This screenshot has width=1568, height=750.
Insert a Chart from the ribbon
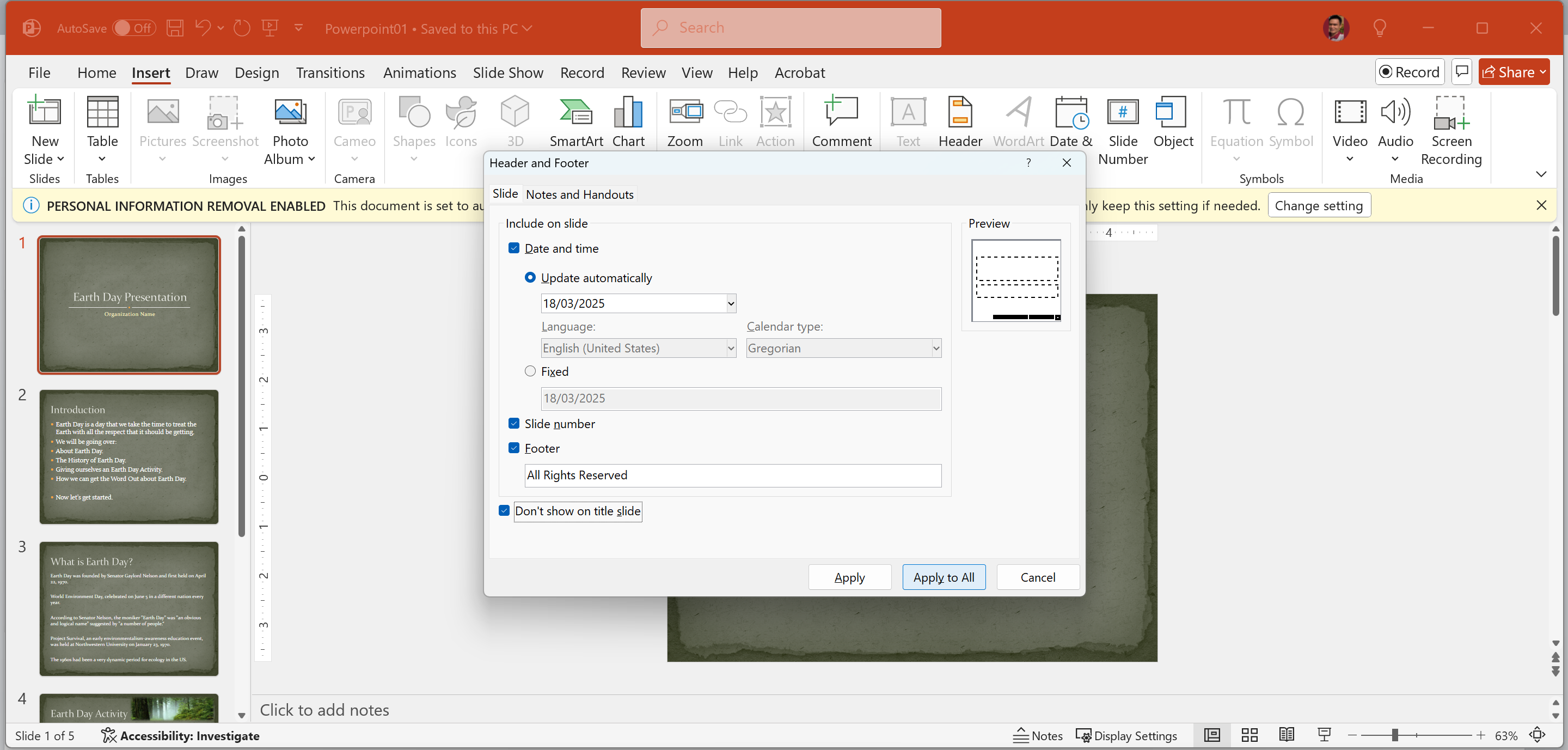click(628, 122)
